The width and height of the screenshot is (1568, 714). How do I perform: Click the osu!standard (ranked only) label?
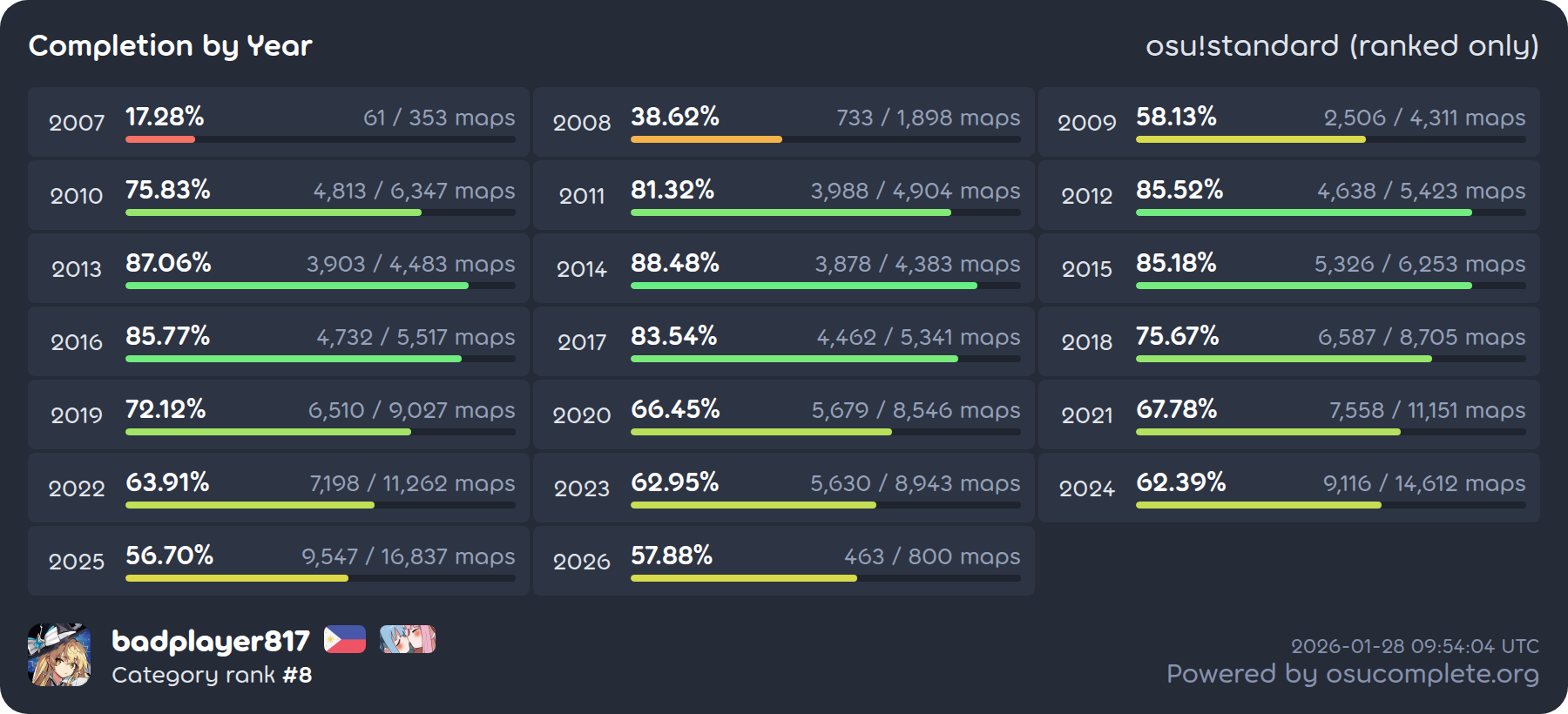pos(1342,45)
